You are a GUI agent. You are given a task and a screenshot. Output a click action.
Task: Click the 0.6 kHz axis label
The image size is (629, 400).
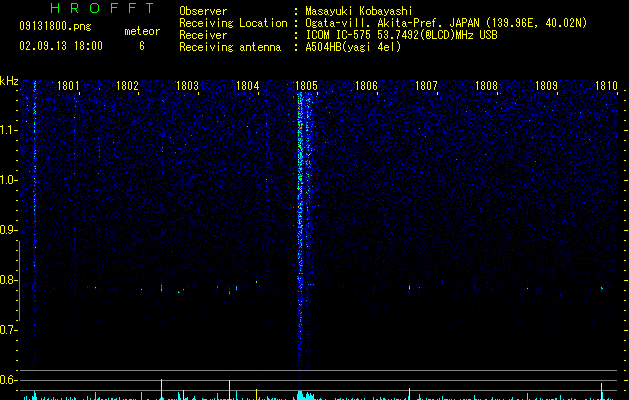8,380
